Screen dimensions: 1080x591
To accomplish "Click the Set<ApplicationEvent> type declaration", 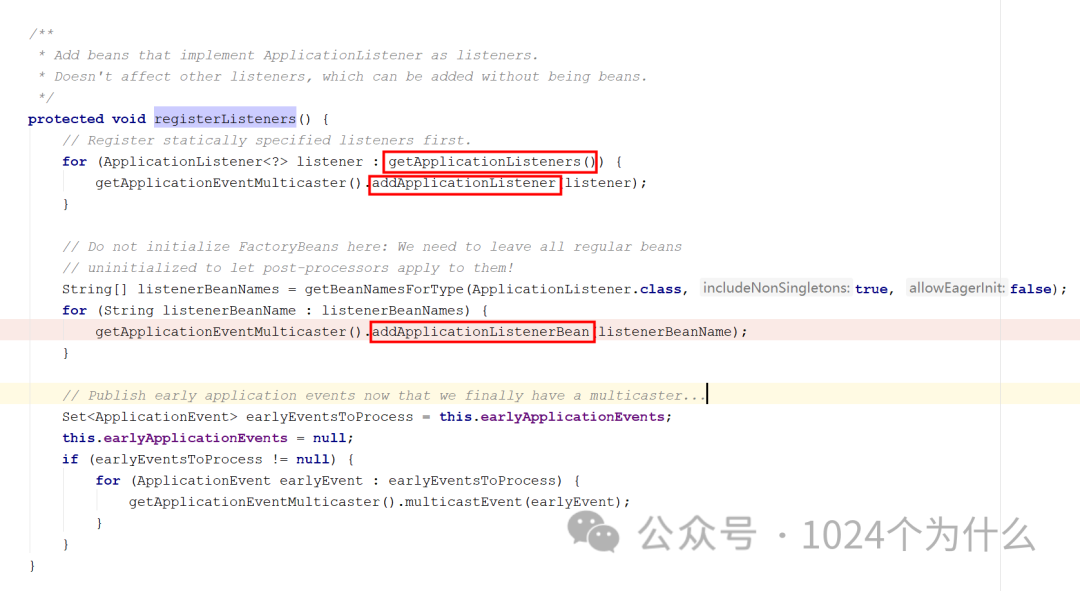I will click(x=149, y=417).
